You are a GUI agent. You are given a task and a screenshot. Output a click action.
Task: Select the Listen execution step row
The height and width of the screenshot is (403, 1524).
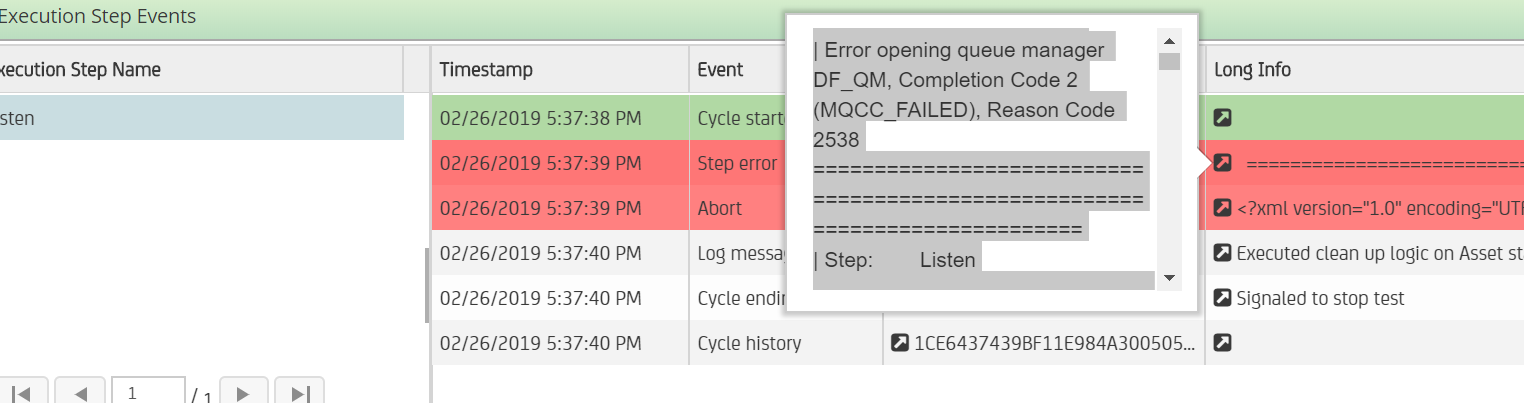pyautogui.click(x=201, y=118)
